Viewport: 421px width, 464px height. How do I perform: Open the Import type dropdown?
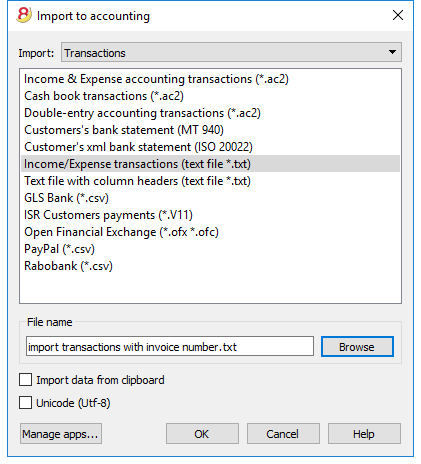(231, 53)
